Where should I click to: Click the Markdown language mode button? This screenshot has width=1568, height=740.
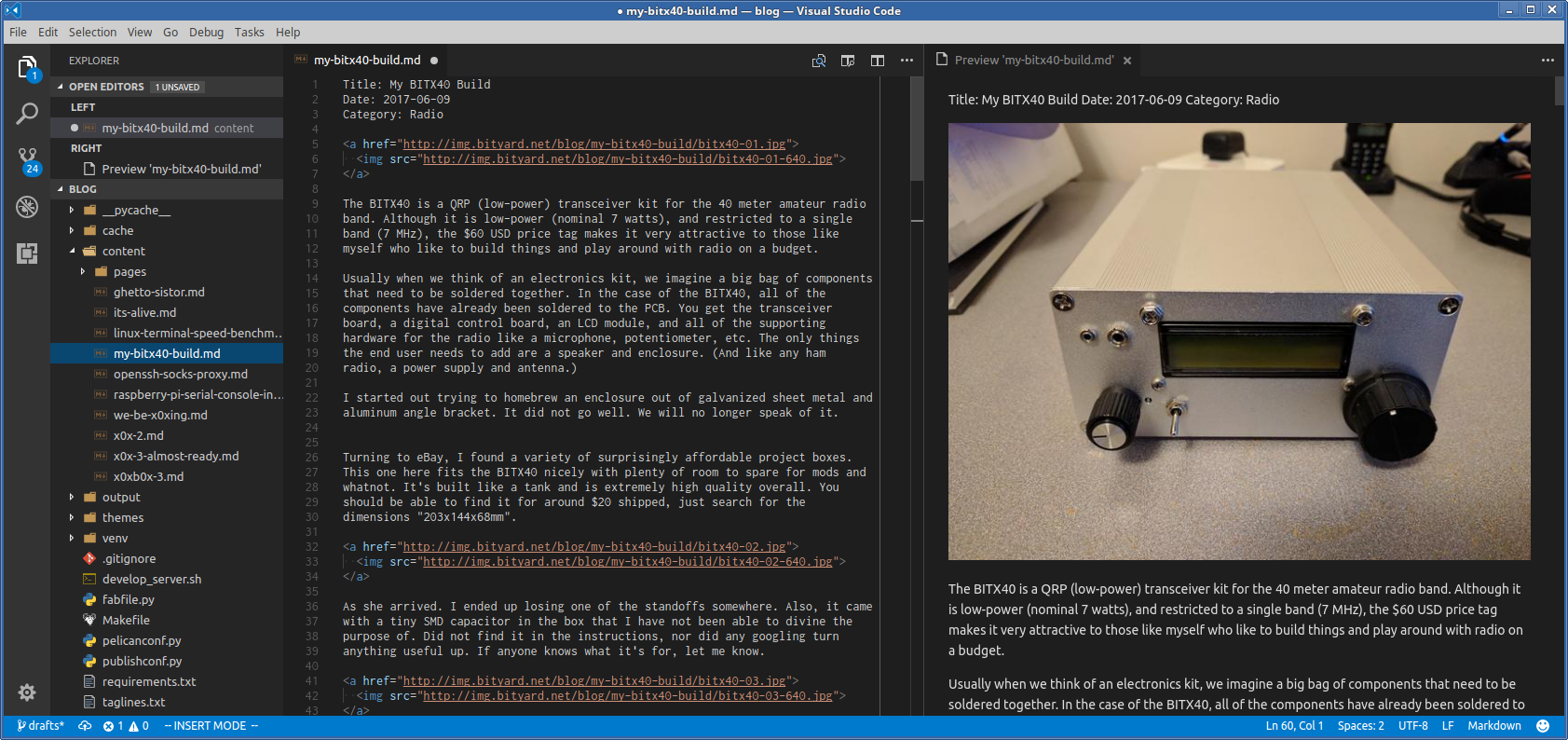point(1493,726)
